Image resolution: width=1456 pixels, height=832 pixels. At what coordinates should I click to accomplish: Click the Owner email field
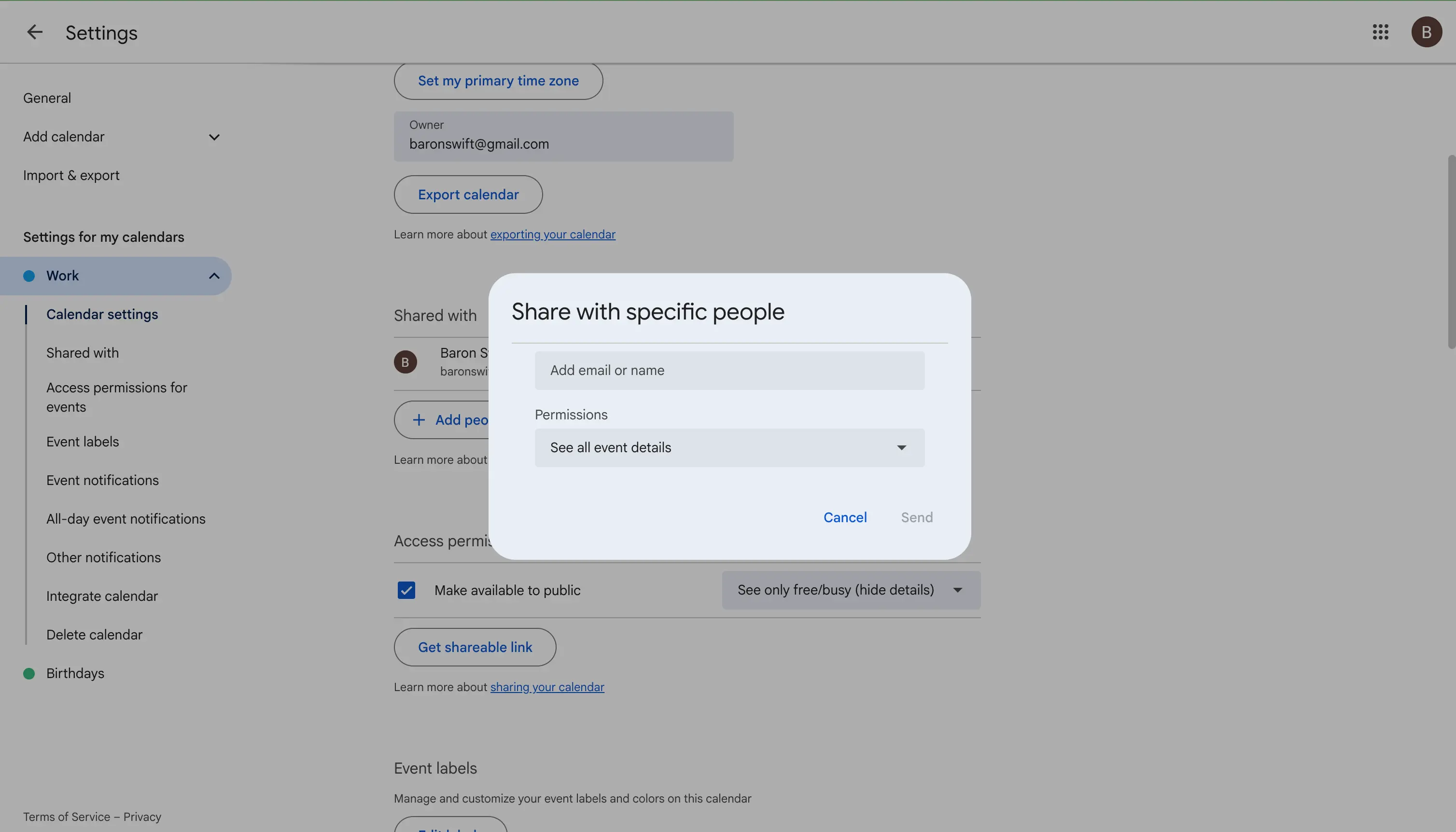(563, 137)
